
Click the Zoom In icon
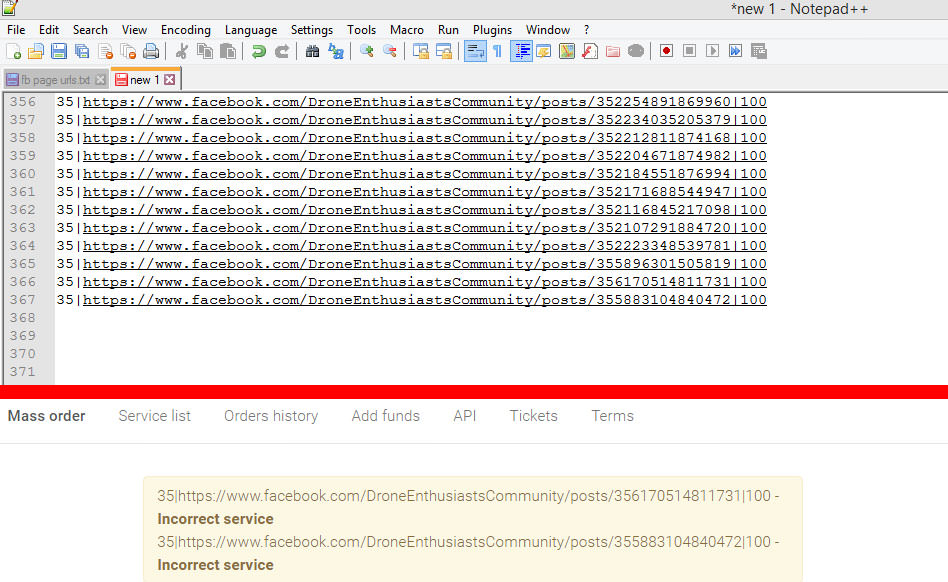coord(366,51)
